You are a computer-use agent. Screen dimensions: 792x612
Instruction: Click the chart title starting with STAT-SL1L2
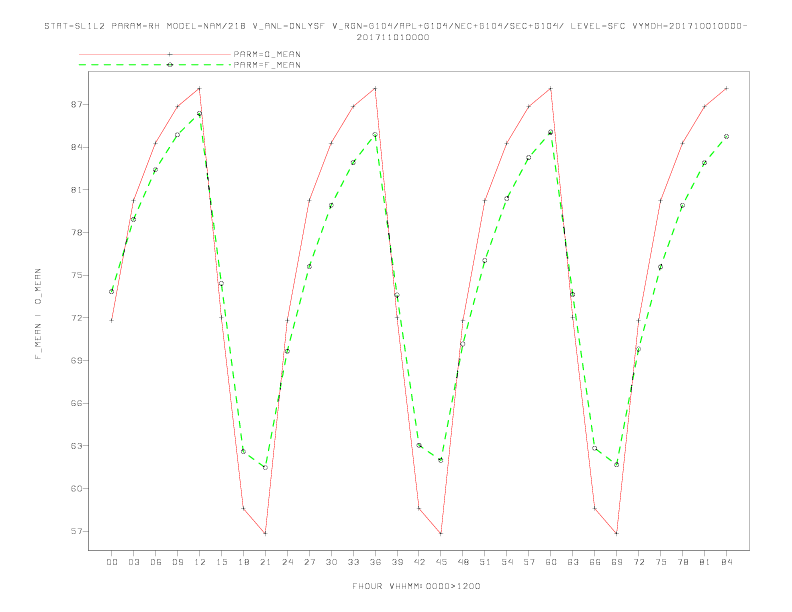point(395,26)
